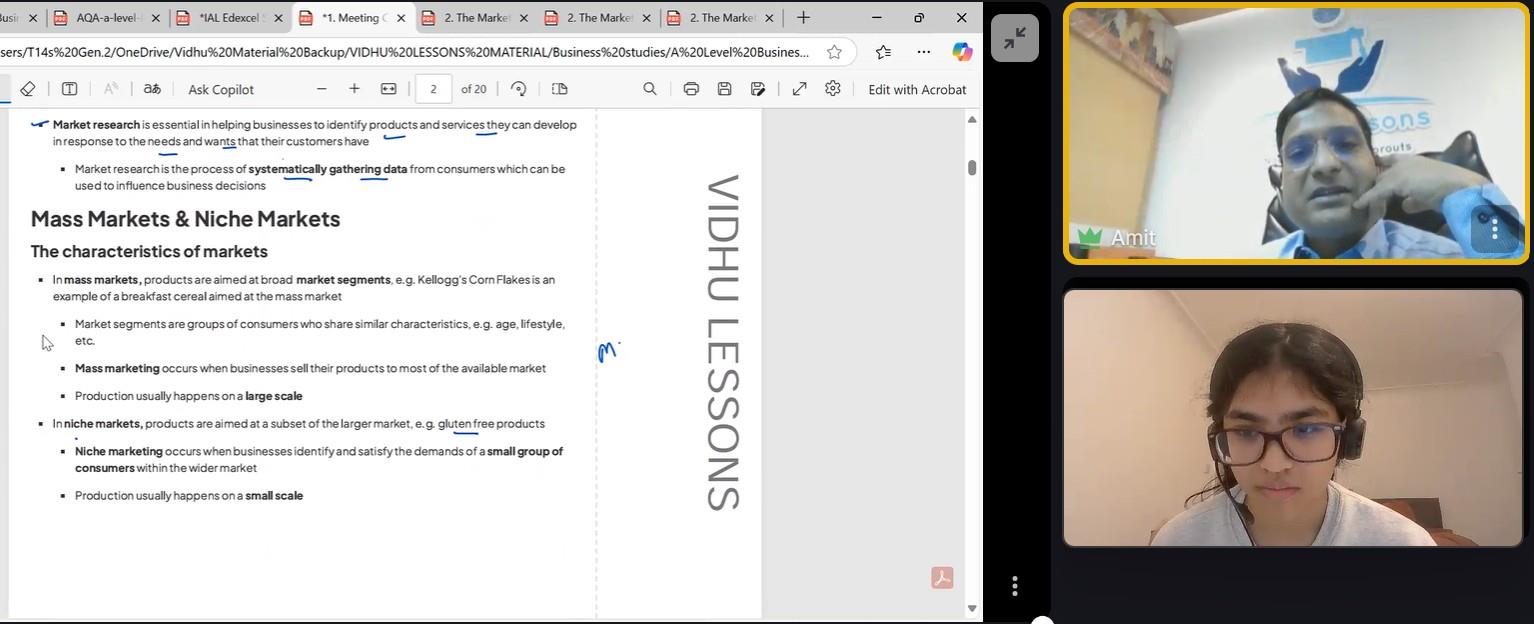Screen dimensions: 1534x624
Task: Switch to the AQA-a-level tab
Action: (x=107, y=18)
